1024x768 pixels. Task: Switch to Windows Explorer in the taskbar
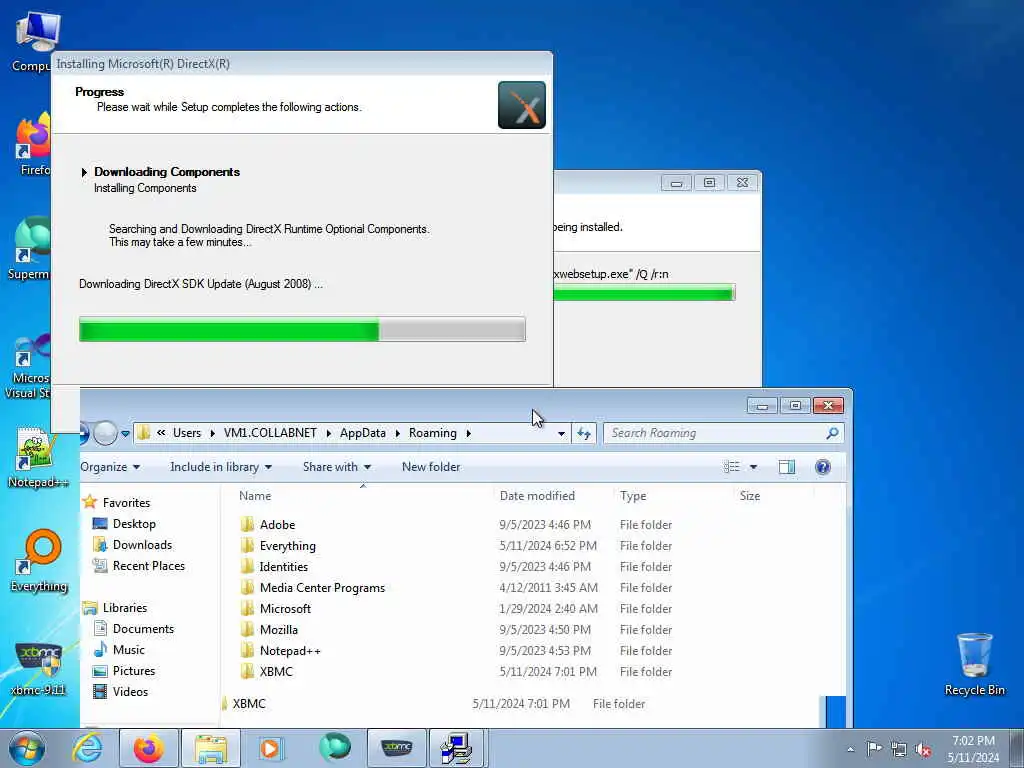(211, 748)
